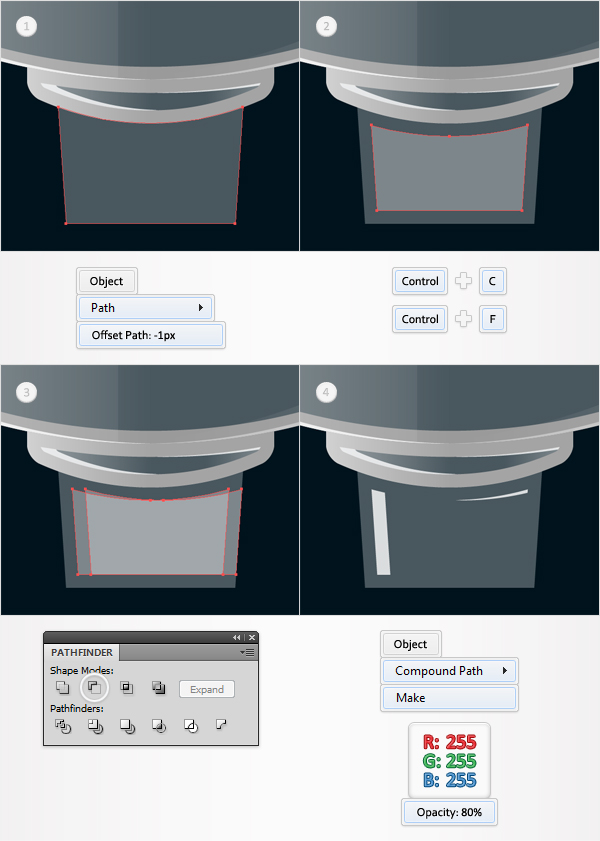Open the Pathfinder panel options menu
Viewport: 600px width, 841px height.
click(x=247, y=652)
